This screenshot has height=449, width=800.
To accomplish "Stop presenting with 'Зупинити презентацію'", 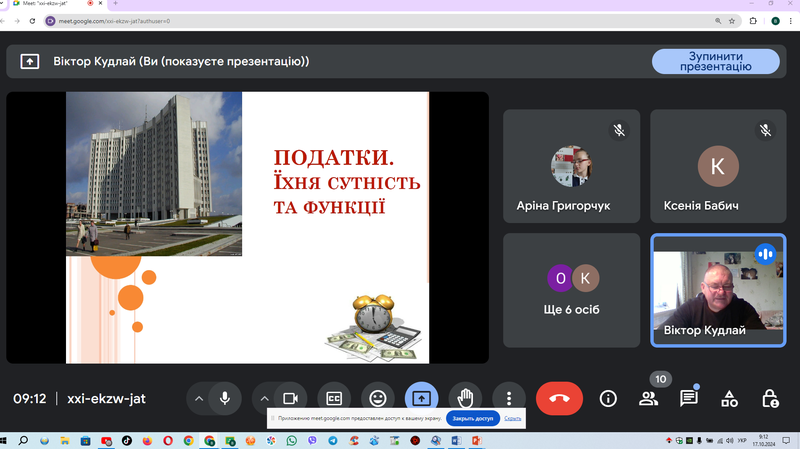I will coord(715,61).
